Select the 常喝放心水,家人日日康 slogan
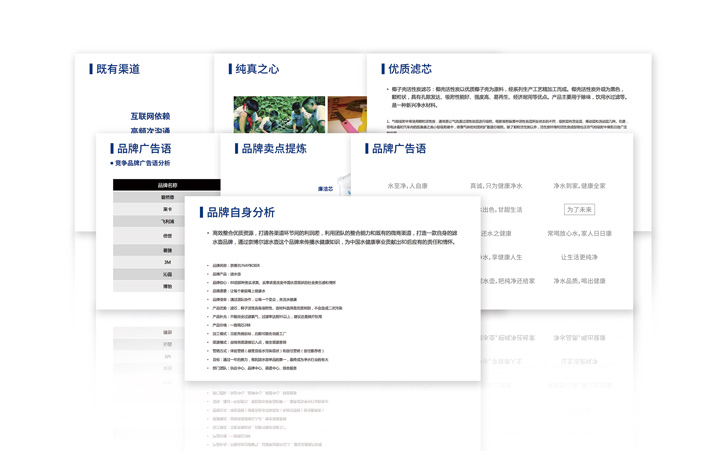Viewport: 722px width, 451px height. point(579,234)
